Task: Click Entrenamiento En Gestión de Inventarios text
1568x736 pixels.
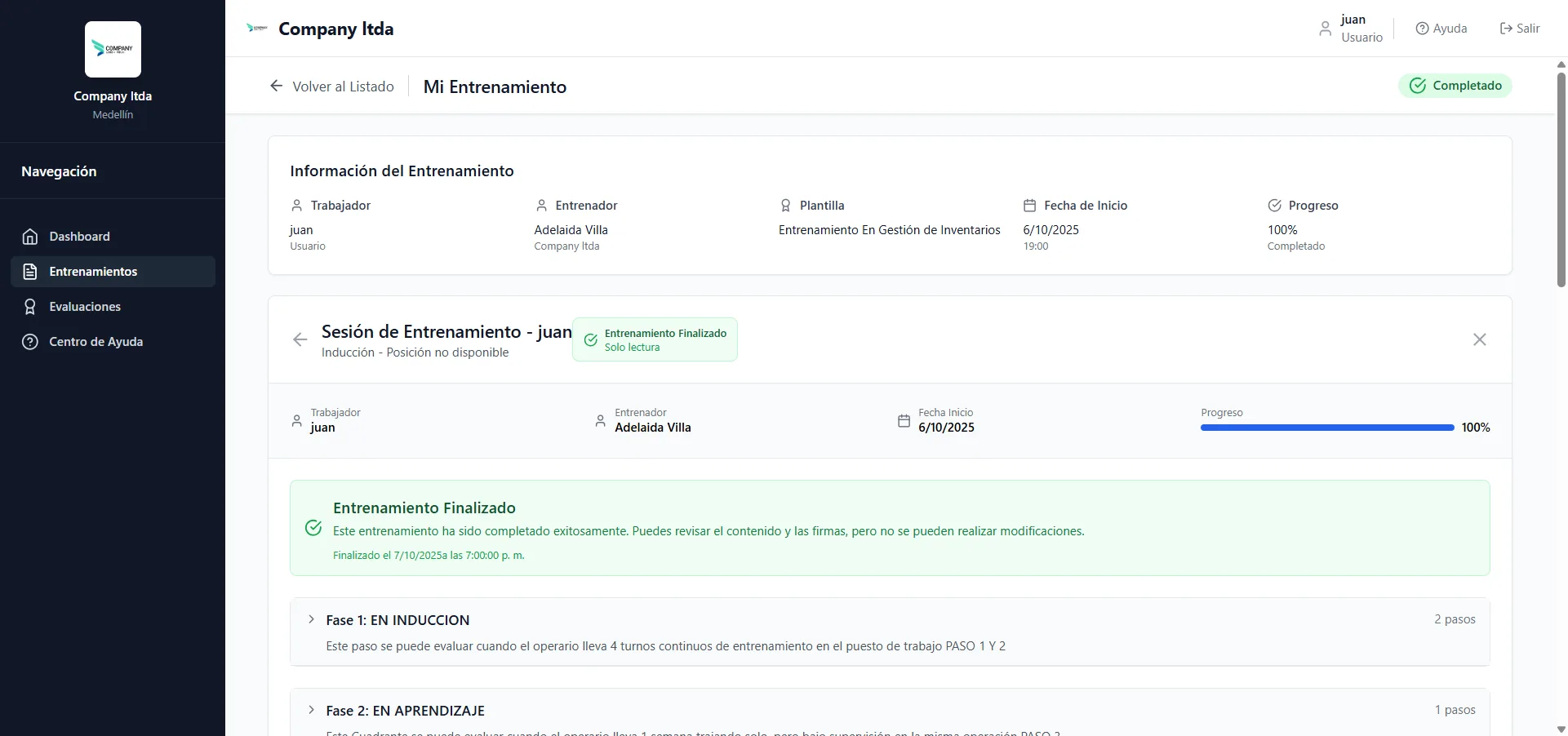Action: click(x=890, y=230)
